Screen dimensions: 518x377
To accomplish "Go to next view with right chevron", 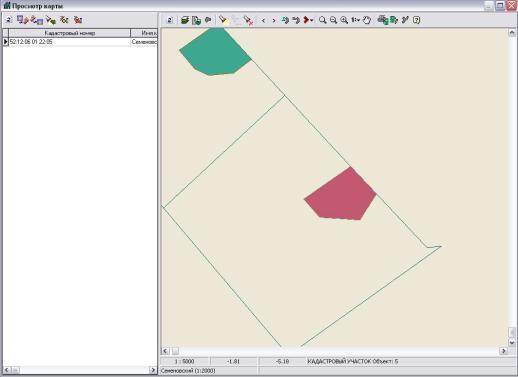I will click(274, 20).
